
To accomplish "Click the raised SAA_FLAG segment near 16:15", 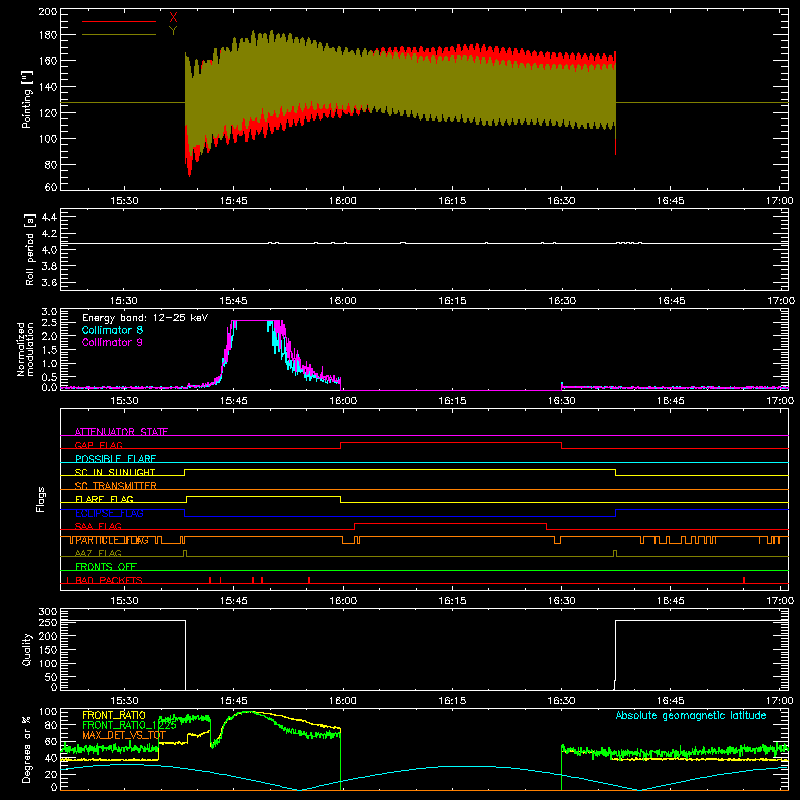I will pyautogui.click(x=451, y=523).
